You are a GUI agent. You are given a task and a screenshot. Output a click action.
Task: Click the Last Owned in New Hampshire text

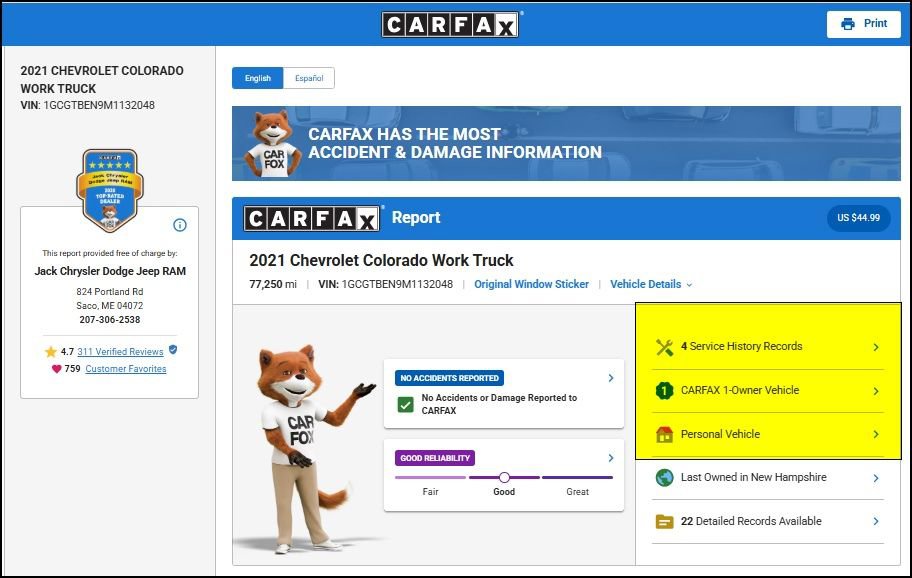pos(754,477)
